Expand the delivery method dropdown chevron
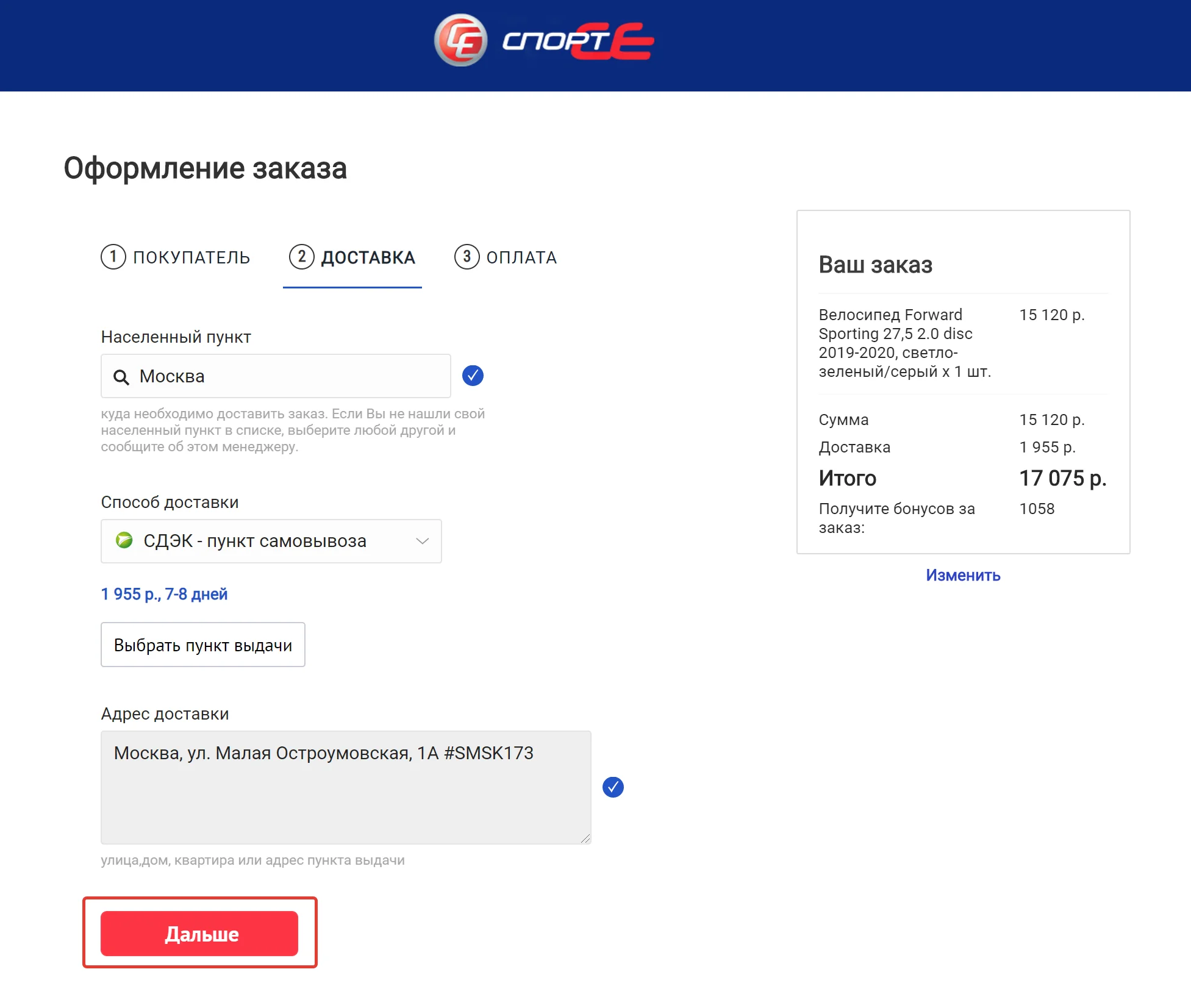This screenshot has width=1191, height=1008. 422,541
